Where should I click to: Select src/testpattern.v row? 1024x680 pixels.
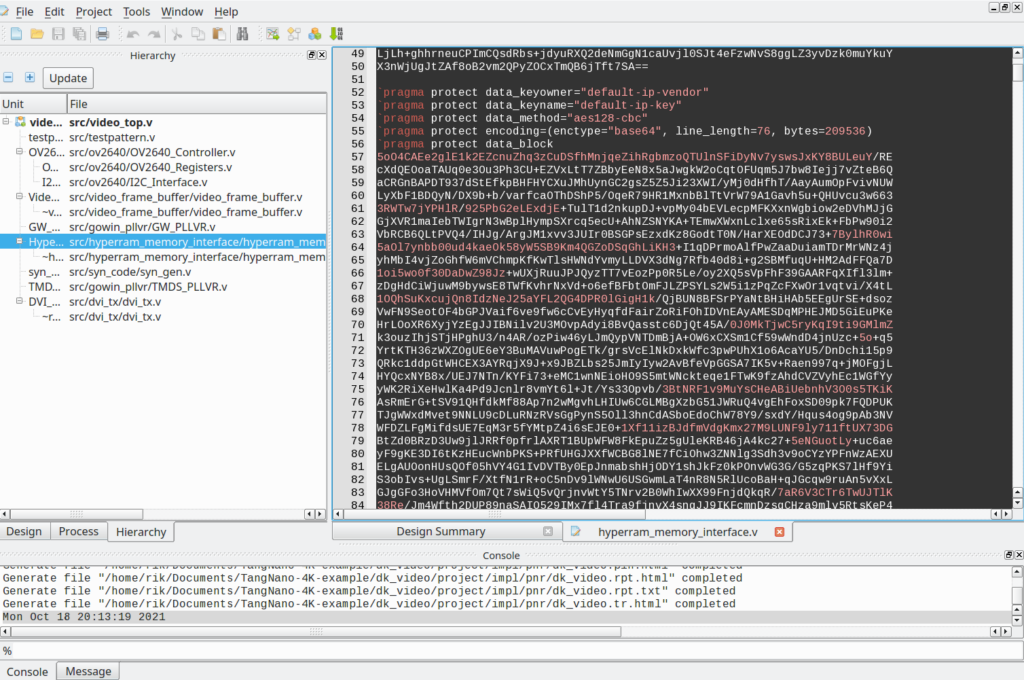163,137
